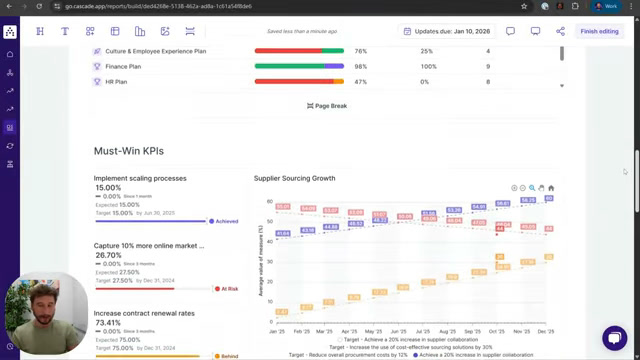The image size is (640, 360).
Task: Zoom out on Supplier Sourcing chart
Action: (522, 188)
